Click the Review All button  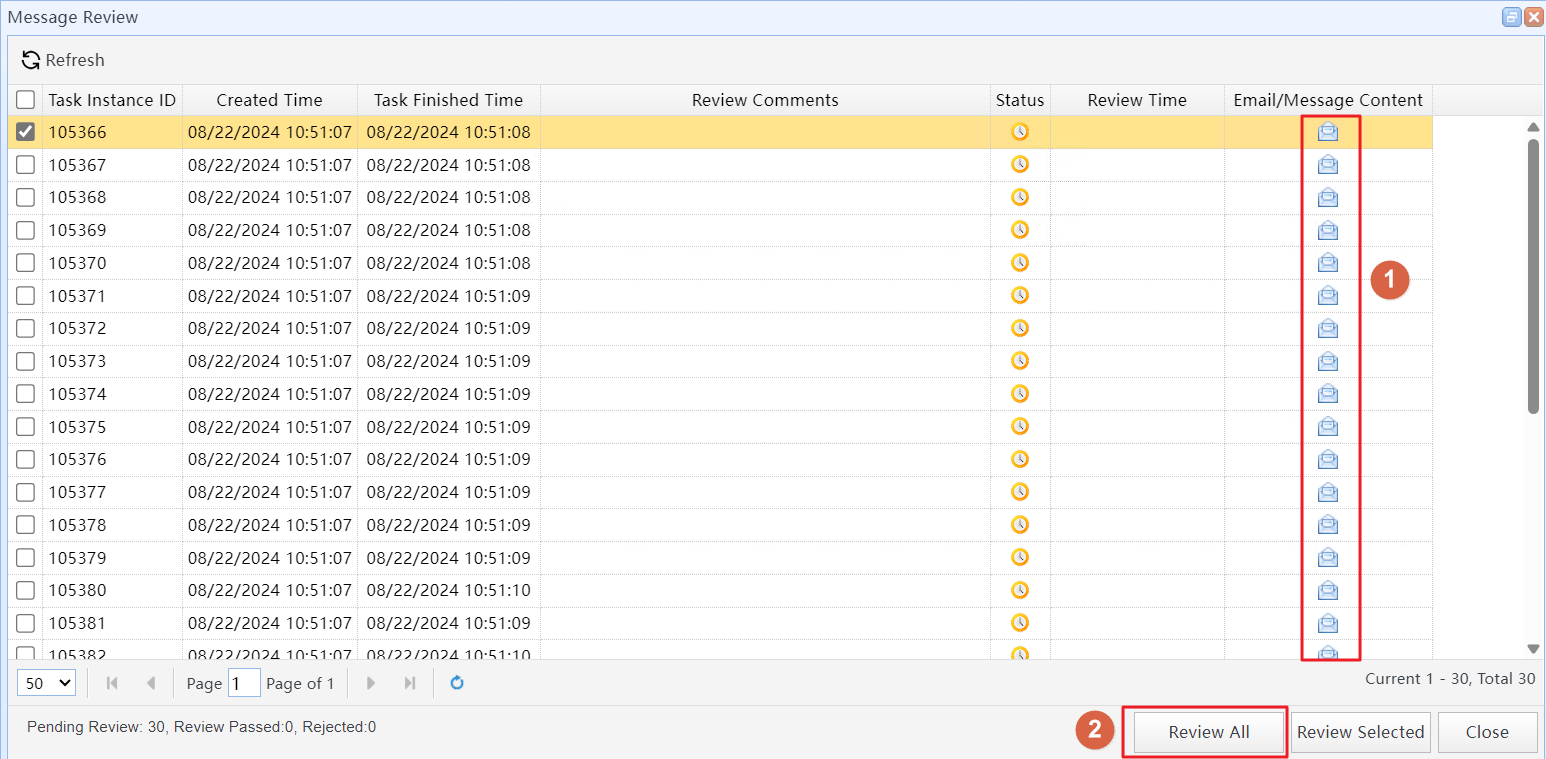point(1209,732)
